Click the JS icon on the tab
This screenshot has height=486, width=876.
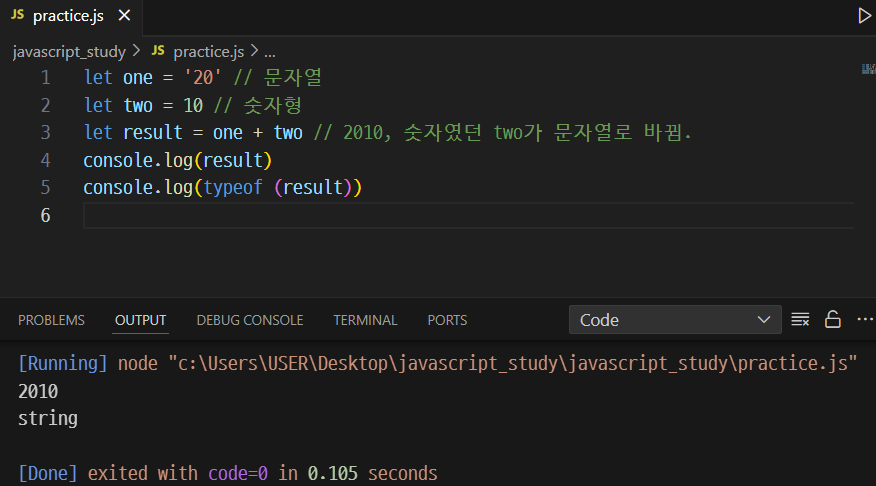coord(17,15)
